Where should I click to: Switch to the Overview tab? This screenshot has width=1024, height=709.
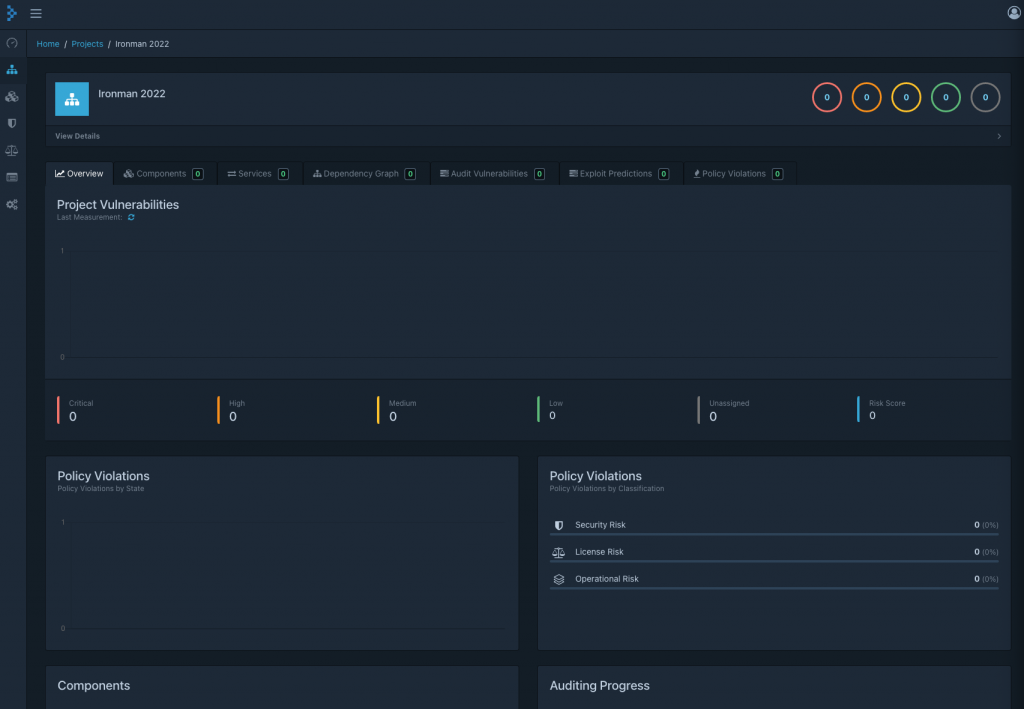pyautogui.click(x=79, y=174)
